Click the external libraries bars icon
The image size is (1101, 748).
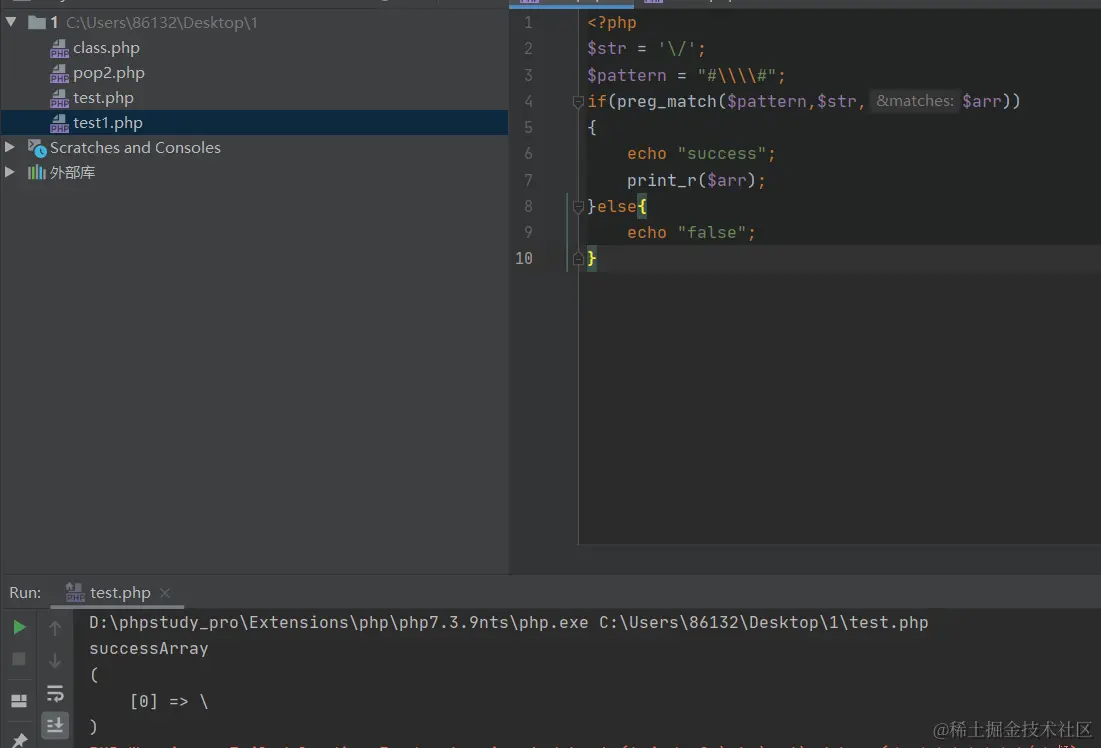coord(37,172)
